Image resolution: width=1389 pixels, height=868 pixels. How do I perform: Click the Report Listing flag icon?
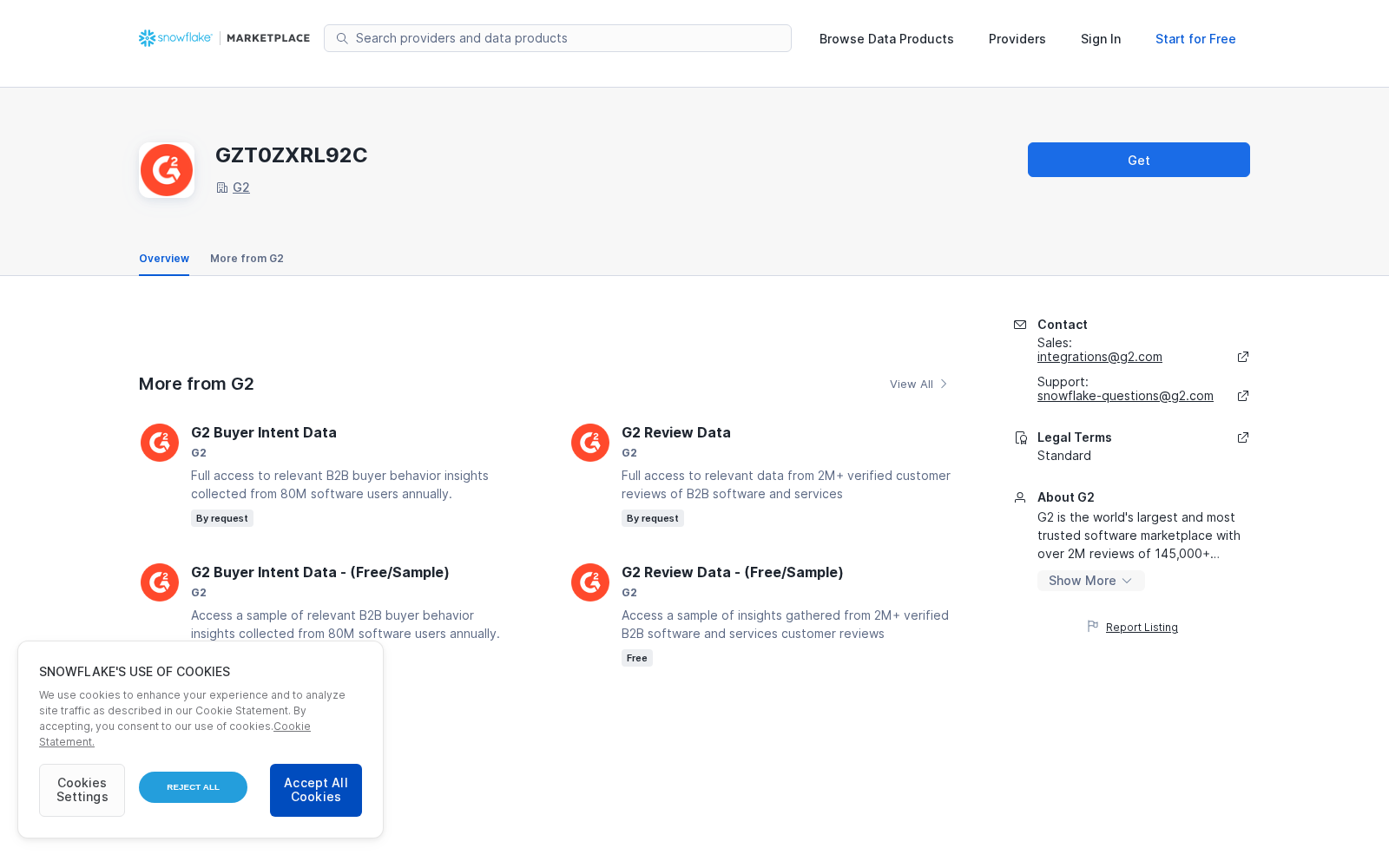click(x=1093, y=626)
